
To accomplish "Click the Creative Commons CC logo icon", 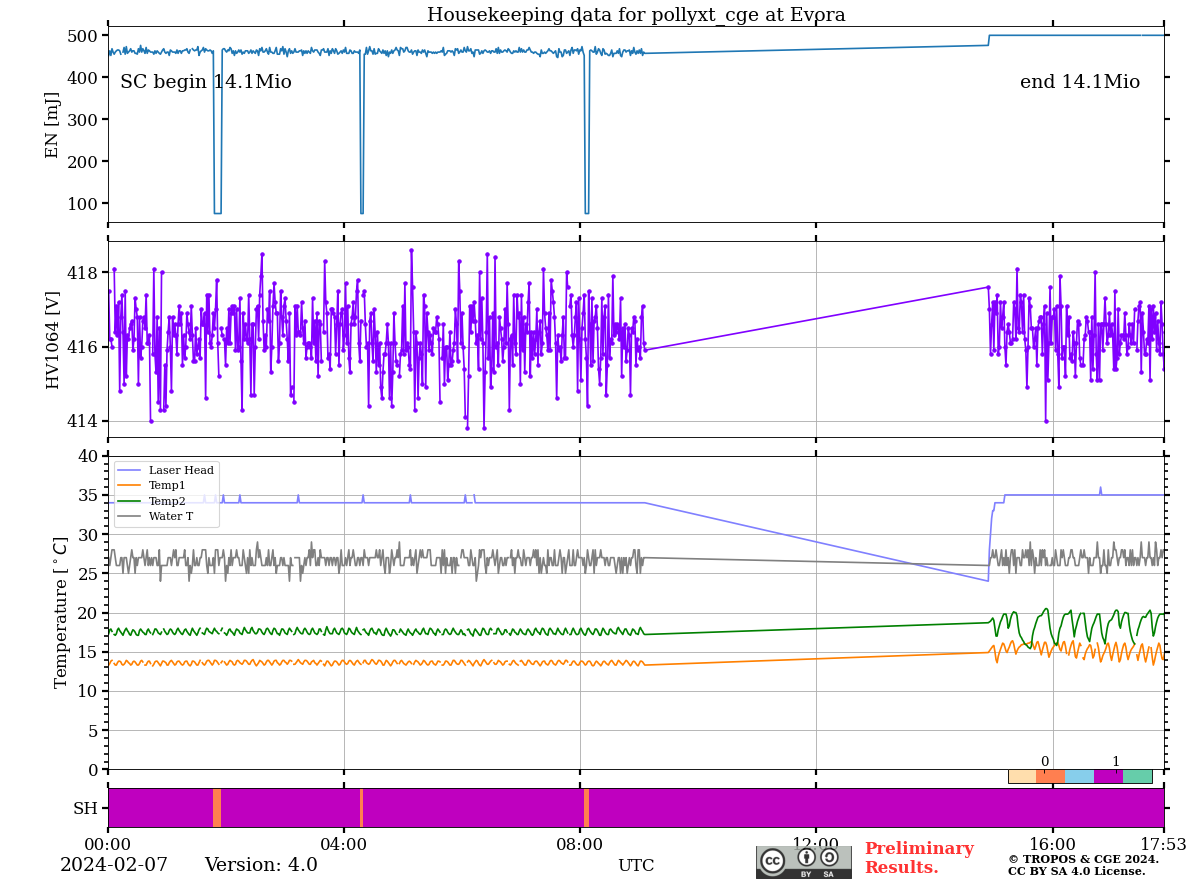I will [x=773, y=860].
